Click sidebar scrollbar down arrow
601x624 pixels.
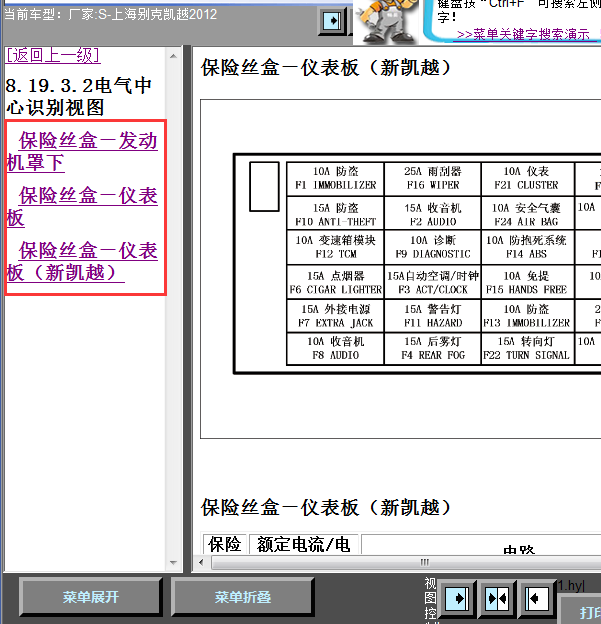tap(173, 563)
